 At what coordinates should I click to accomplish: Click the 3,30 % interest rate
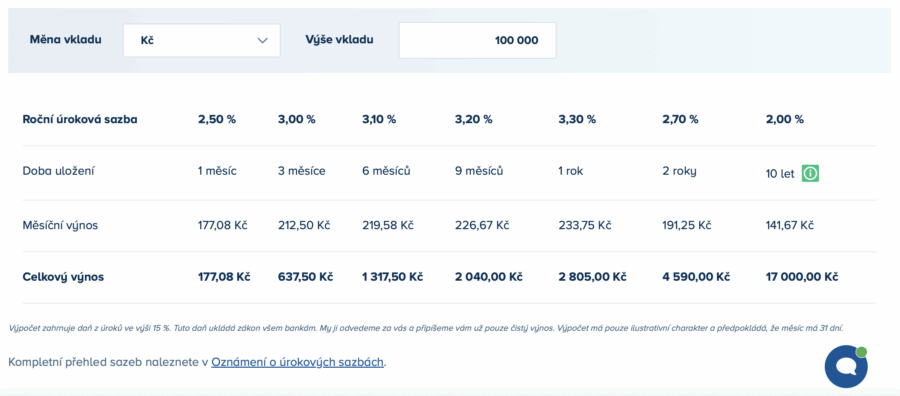click(577, 120)
